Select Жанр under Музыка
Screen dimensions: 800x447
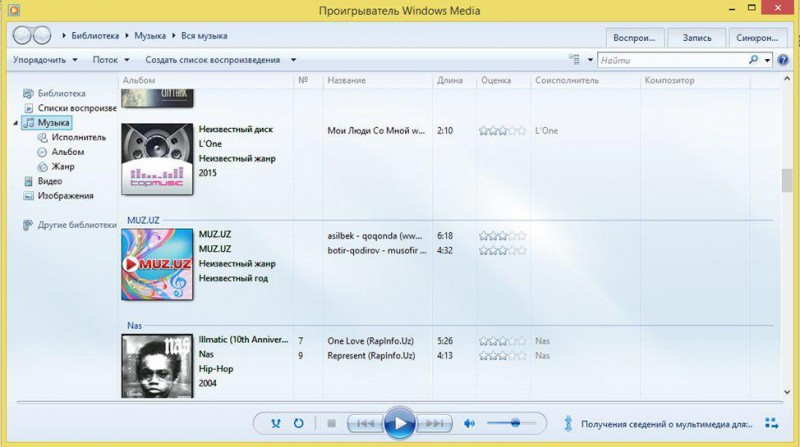pyautogui.click(x=56, y=166)
